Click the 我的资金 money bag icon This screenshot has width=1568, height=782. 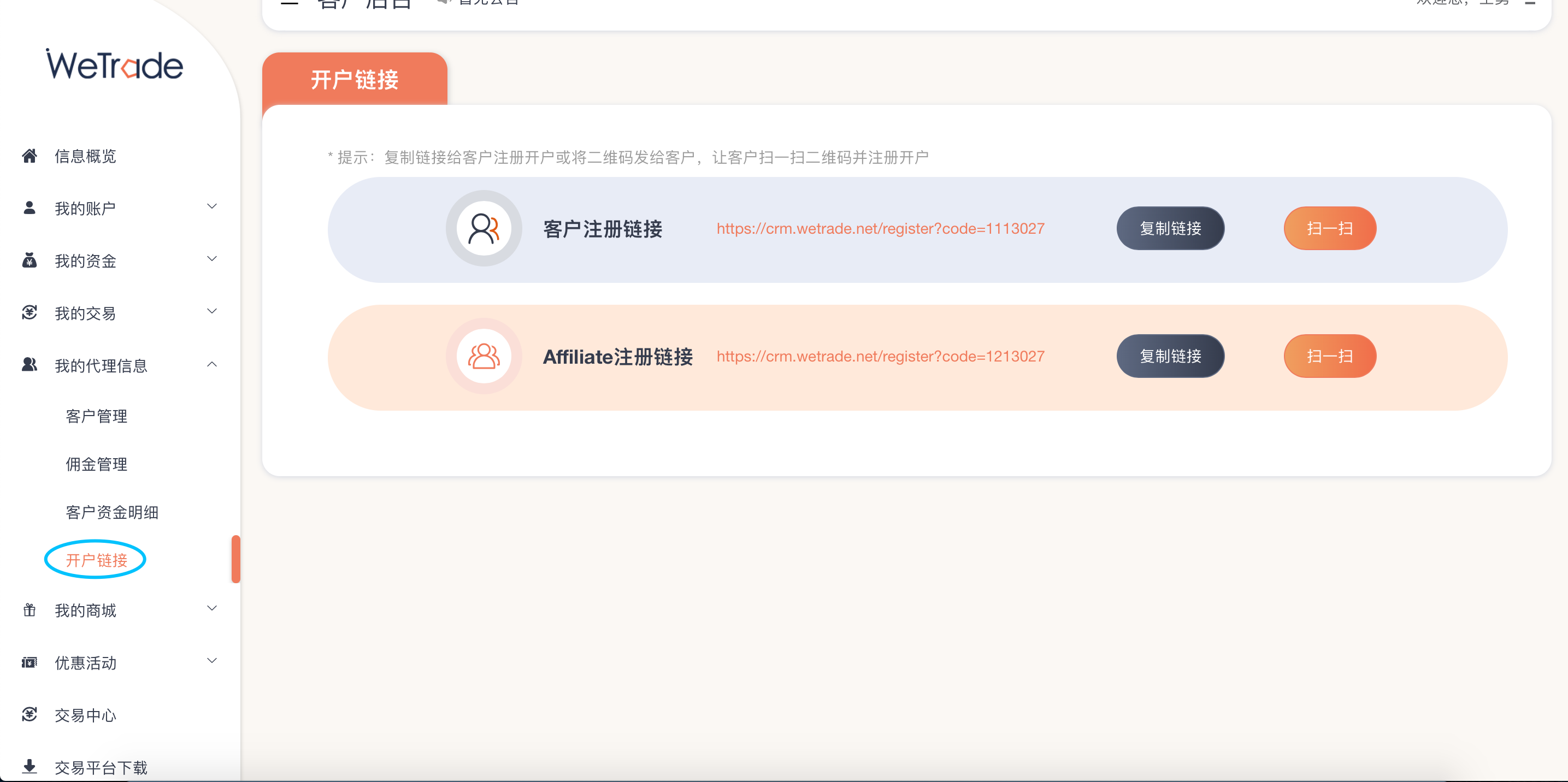tap(29, 260)
